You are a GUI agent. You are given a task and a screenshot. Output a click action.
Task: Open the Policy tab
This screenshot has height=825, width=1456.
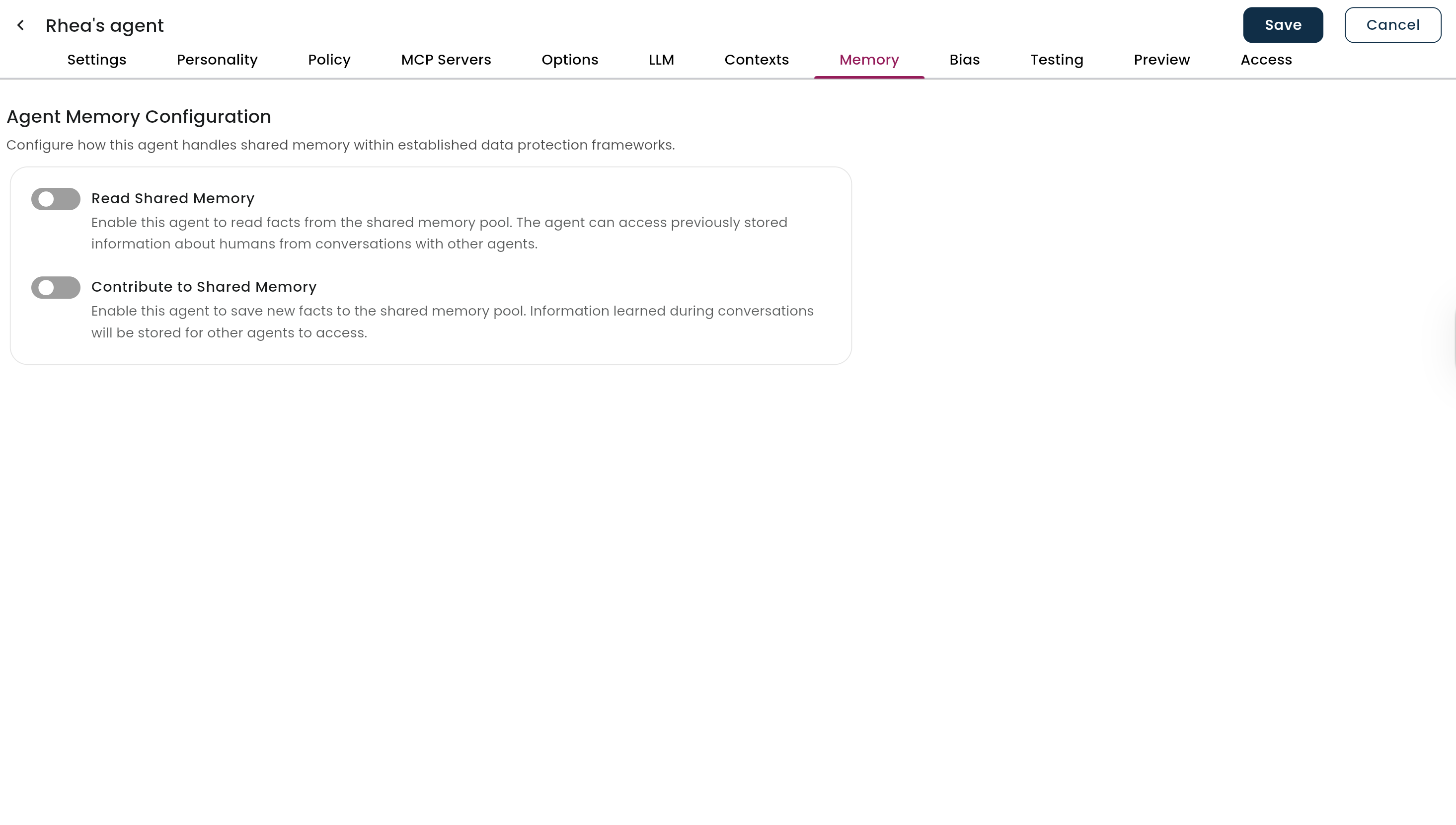pos(329,60)
